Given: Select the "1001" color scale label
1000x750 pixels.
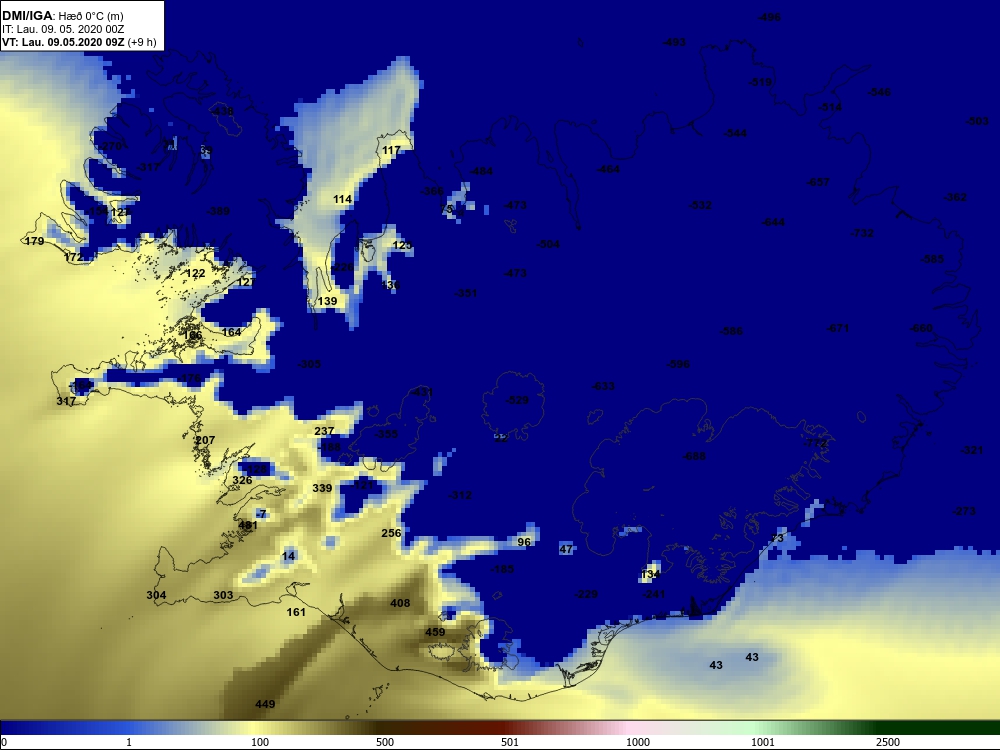Looking at the screenshot, I should (x=763, y=742).
